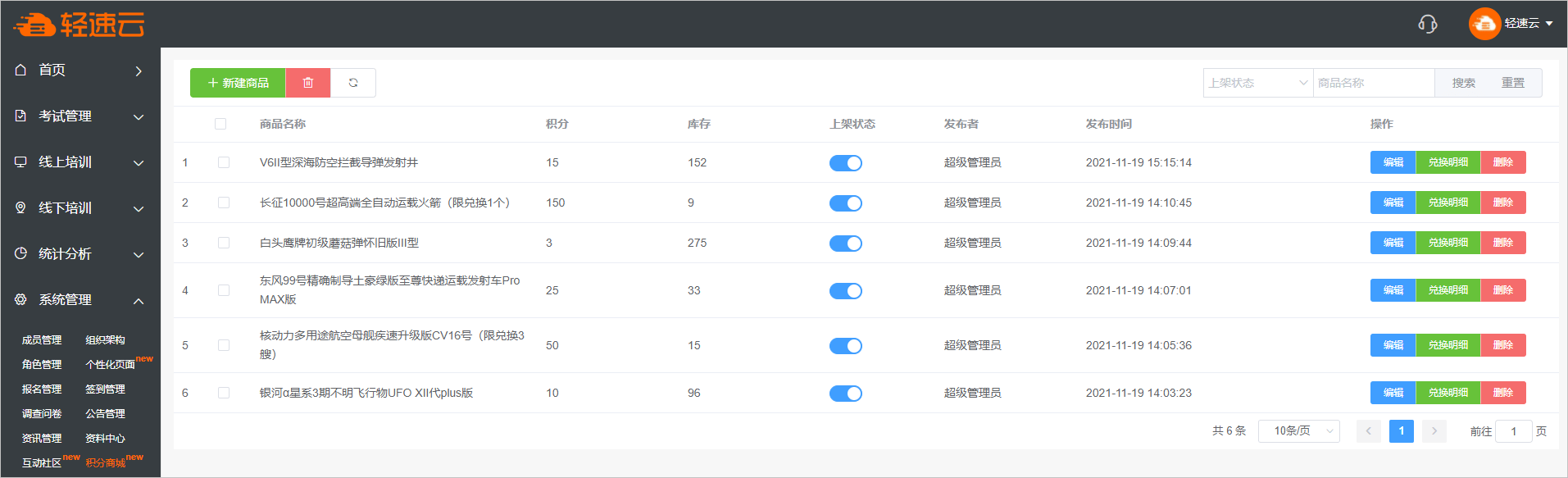Open 成员管理 in the sidebar submenu

pyautogui.click(x=42, y=340)
